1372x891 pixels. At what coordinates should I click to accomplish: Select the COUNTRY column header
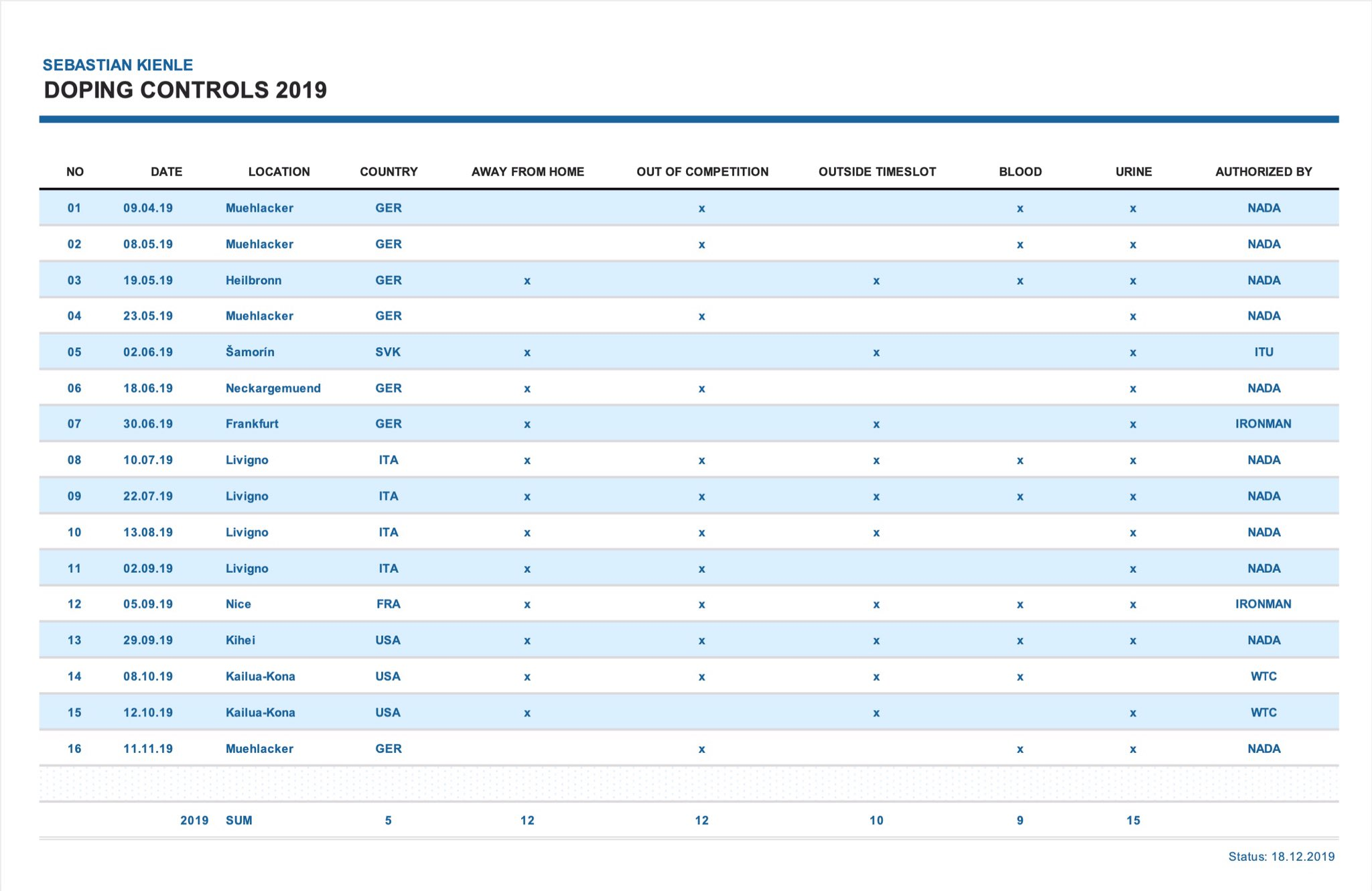tap(389, 172)
